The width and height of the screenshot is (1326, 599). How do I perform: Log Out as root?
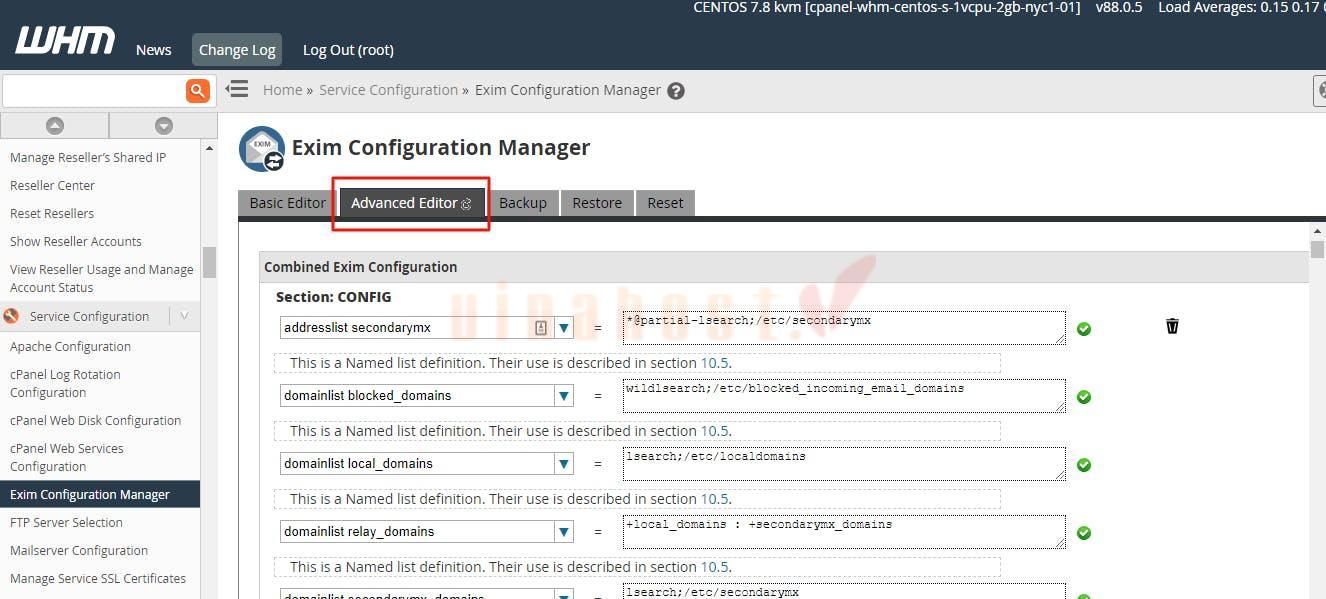click(x=348, y=50)
